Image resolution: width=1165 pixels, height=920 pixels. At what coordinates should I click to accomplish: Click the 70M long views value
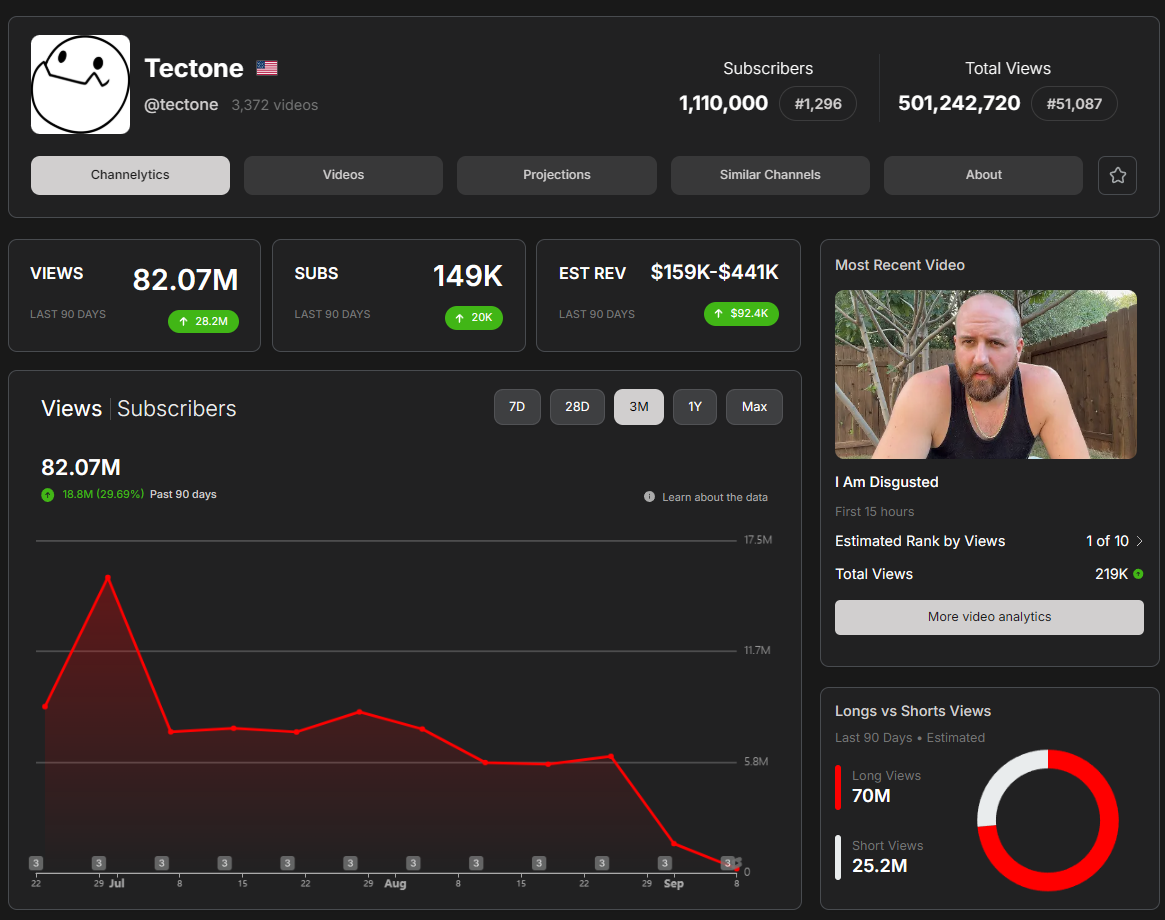(871, 796)
